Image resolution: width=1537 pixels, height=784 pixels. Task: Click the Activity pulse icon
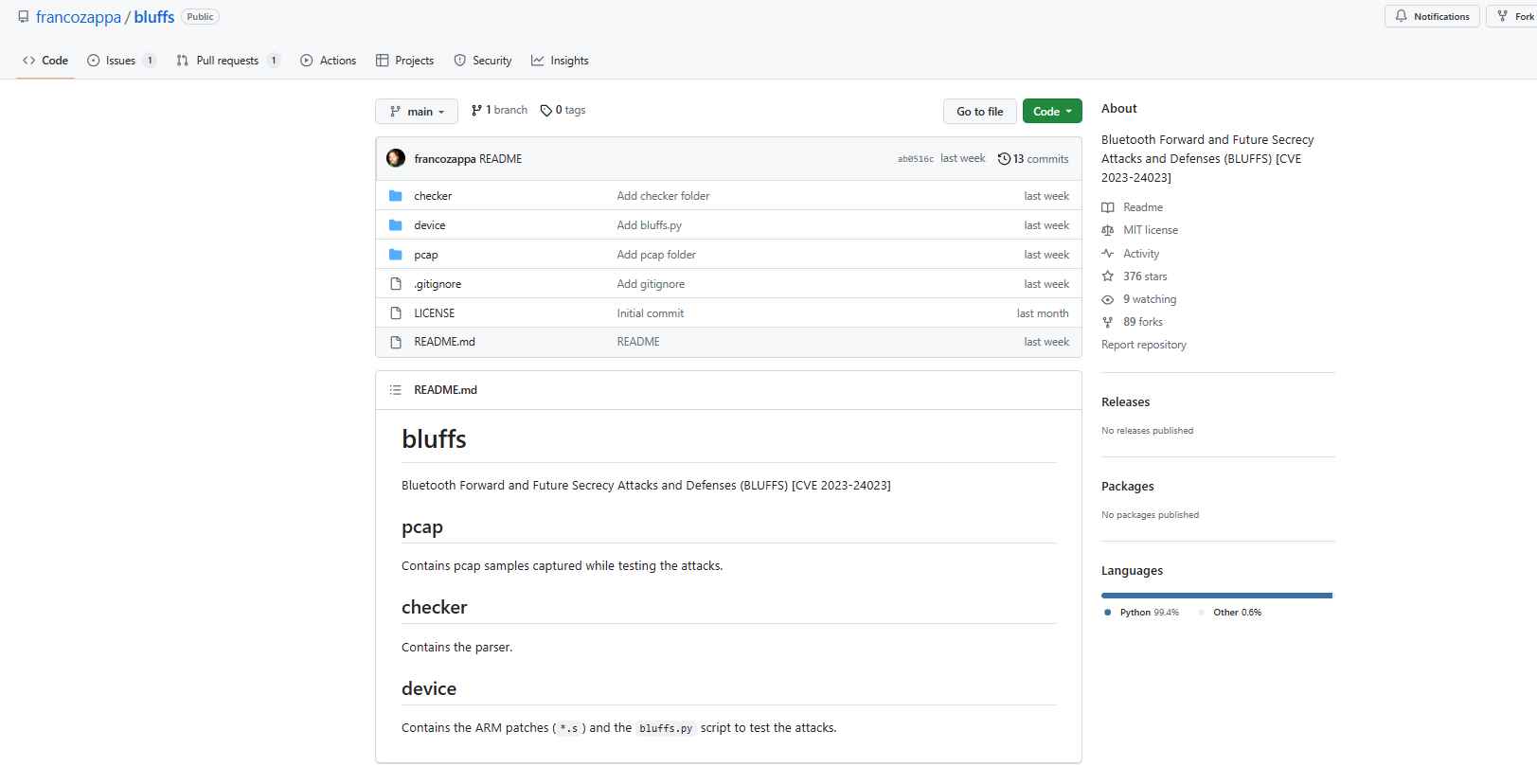click(x=1108, y=254)
